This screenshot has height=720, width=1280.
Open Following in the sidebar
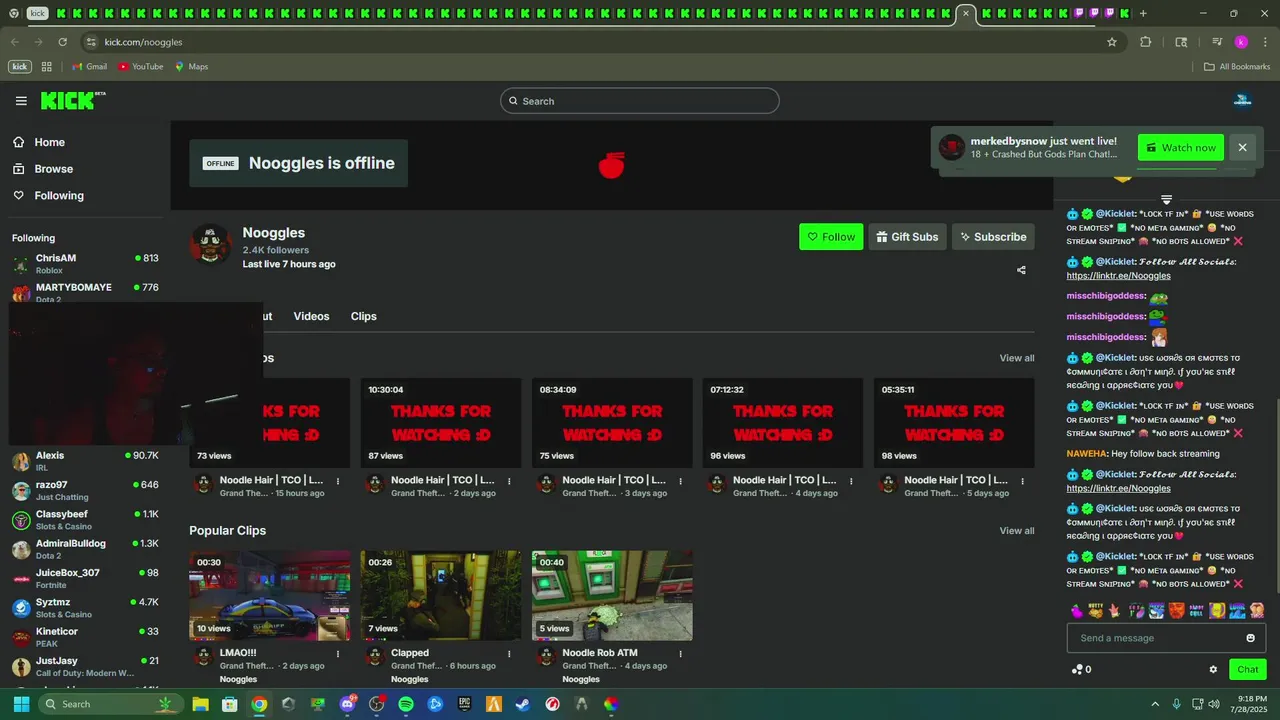pos(59,196)
